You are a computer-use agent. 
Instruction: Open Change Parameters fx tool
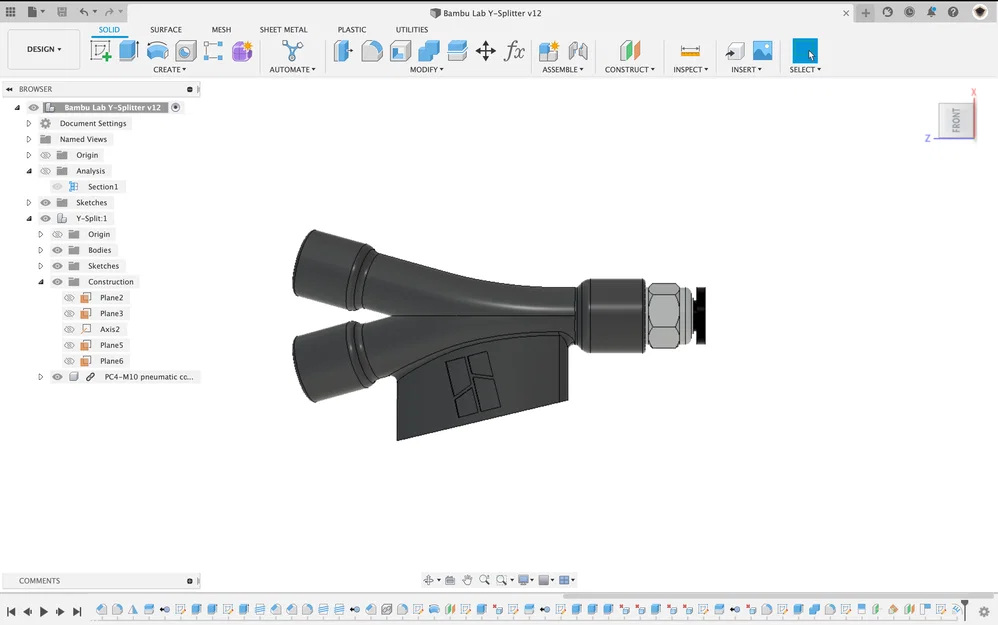pyautogui.click(x=514, y=51)
